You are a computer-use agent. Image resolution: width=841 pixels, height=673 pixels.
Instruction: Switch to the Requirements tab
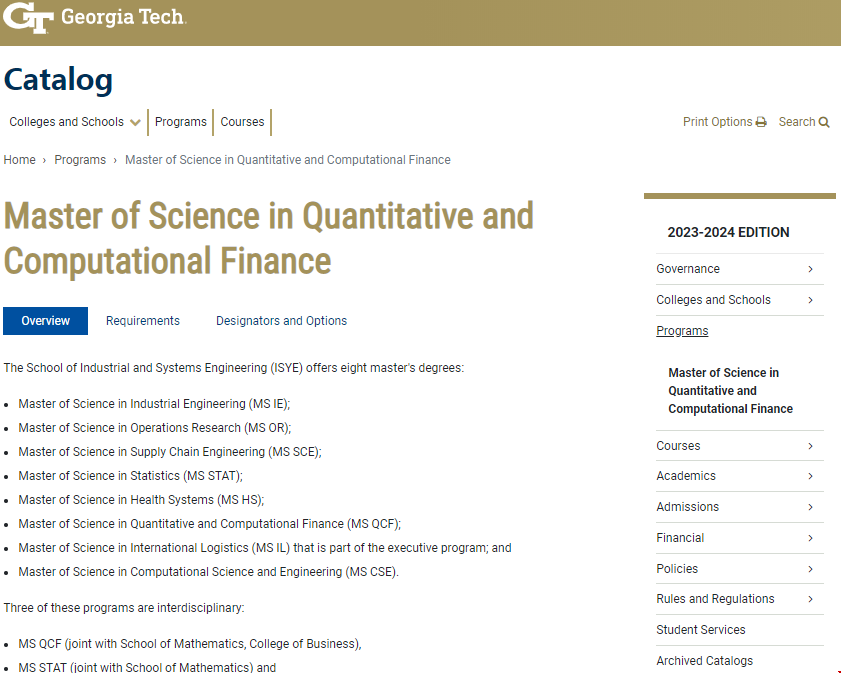[143, 321]
